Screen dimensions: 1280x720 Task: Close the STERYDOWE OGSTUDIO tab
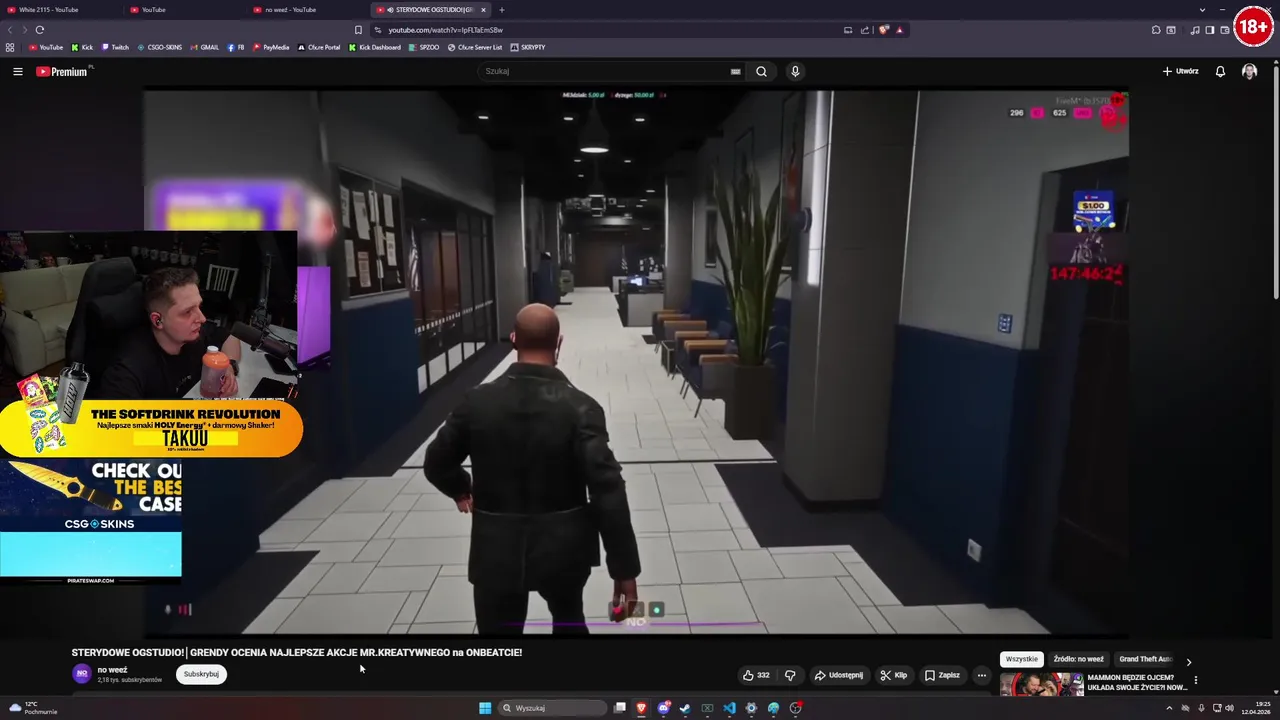coord(483,10)
